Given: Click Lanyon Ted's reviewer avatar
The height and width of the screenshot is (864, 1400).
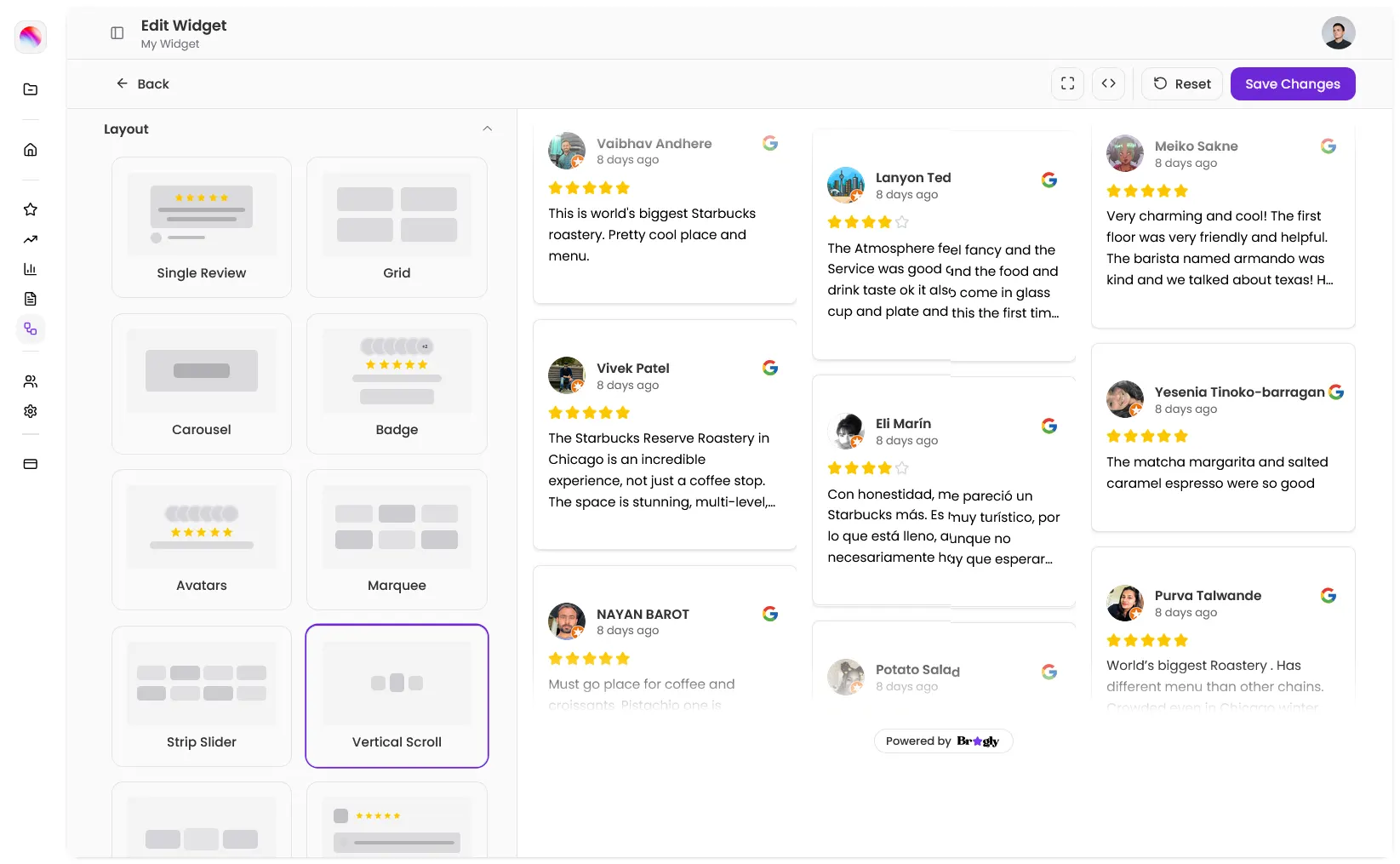Looking at the screenshot, I should 846,185.
